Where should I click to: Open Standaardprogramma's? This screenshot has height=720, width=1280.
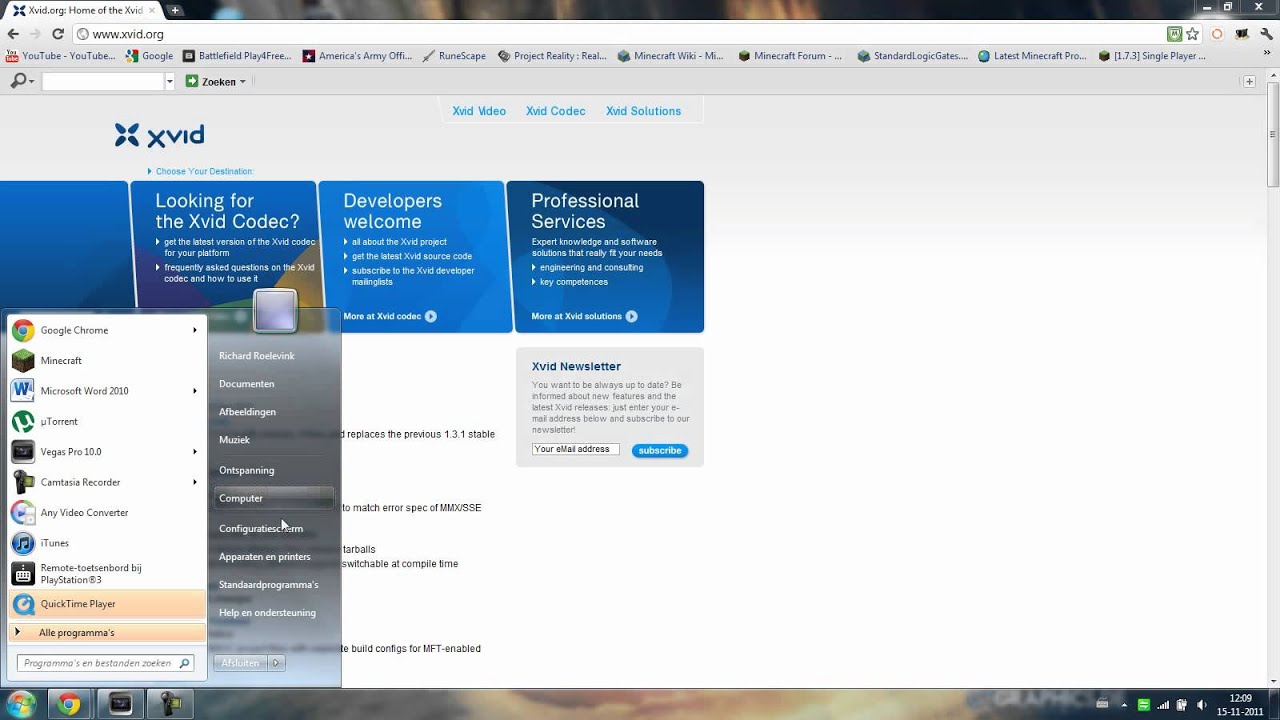coord(269,584)
